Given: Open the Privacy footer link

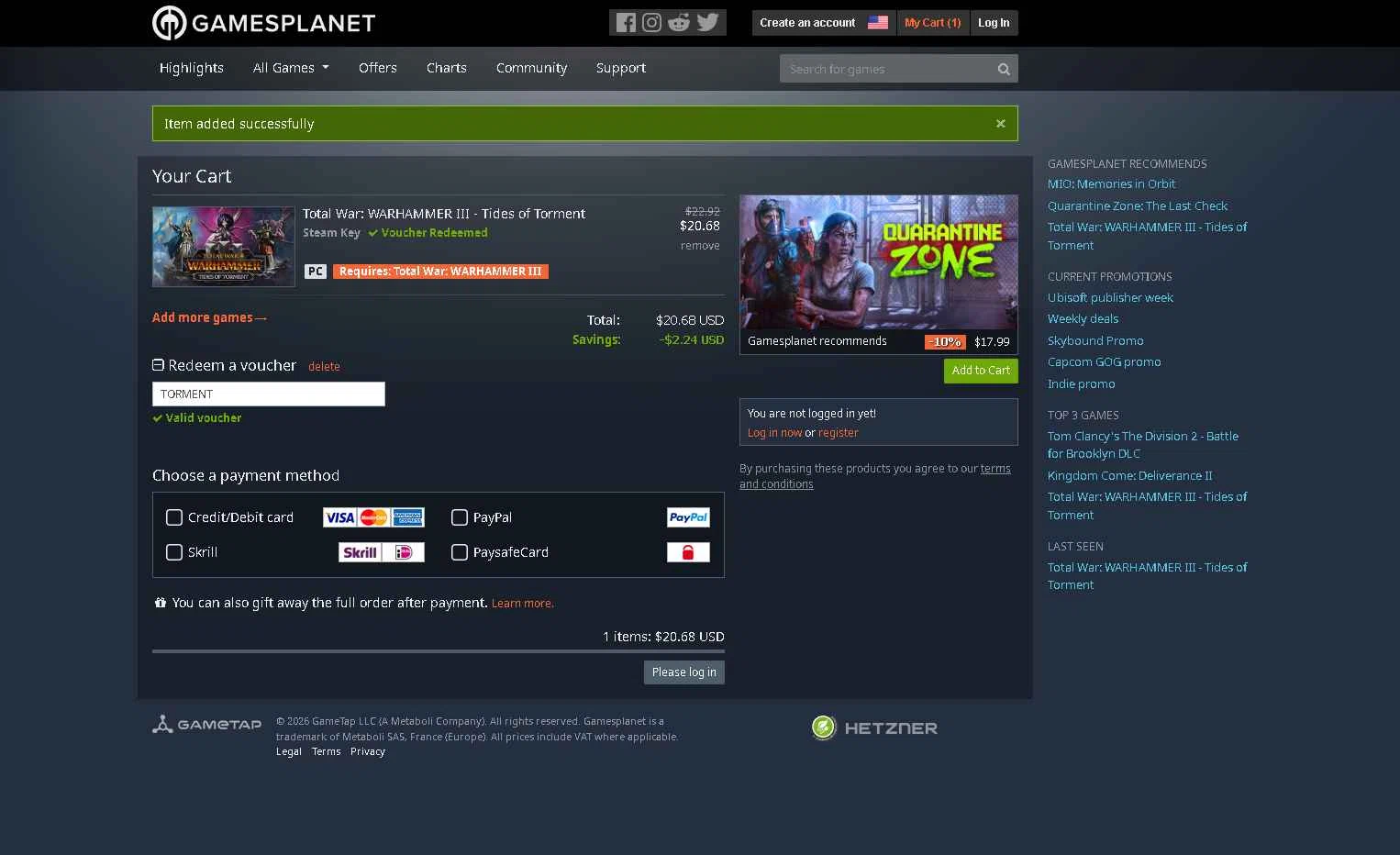Looking at the screenshot, I should coord(368,751).
